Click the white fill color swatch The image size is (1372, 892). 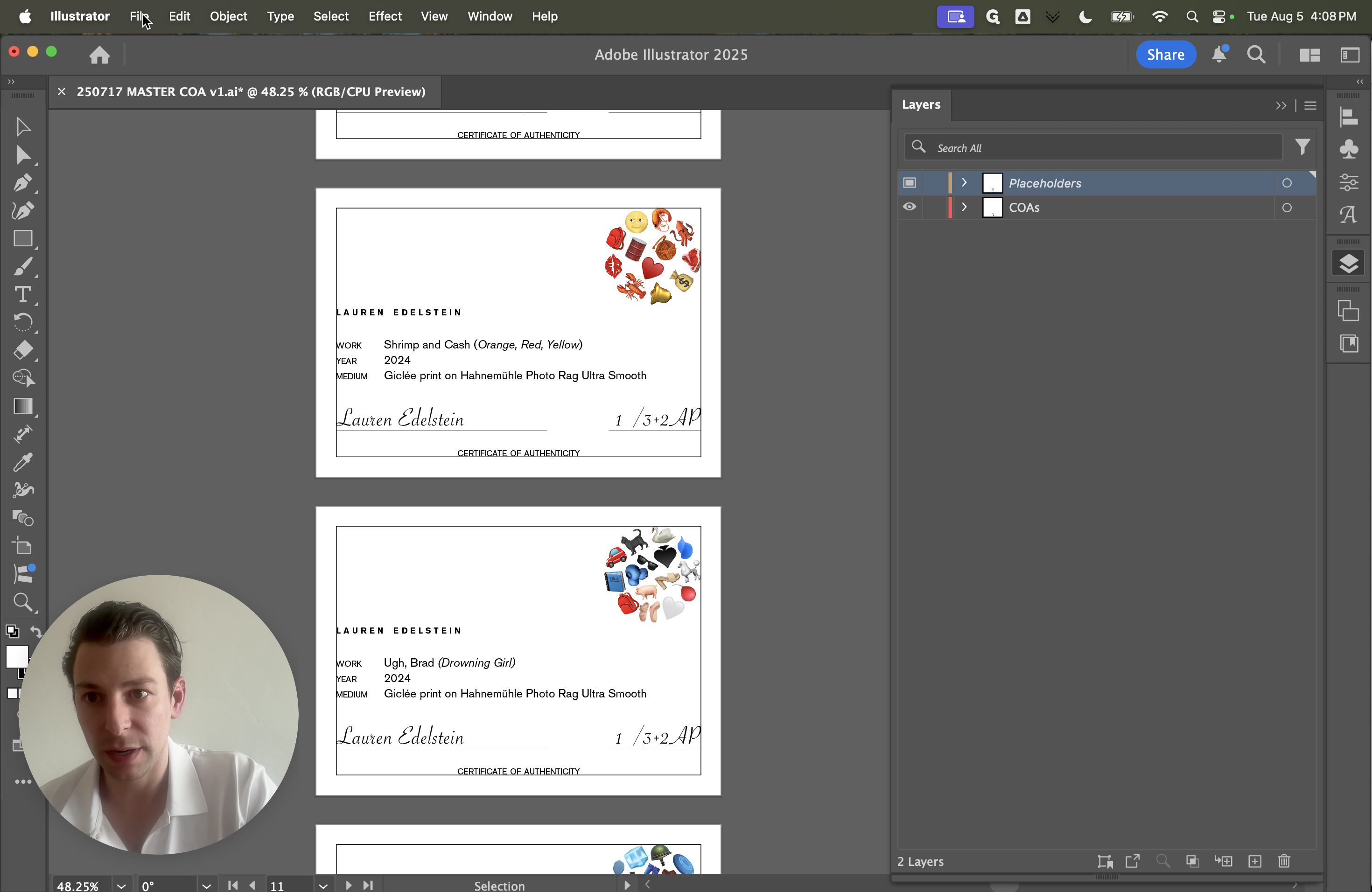[x=17, y=656]
